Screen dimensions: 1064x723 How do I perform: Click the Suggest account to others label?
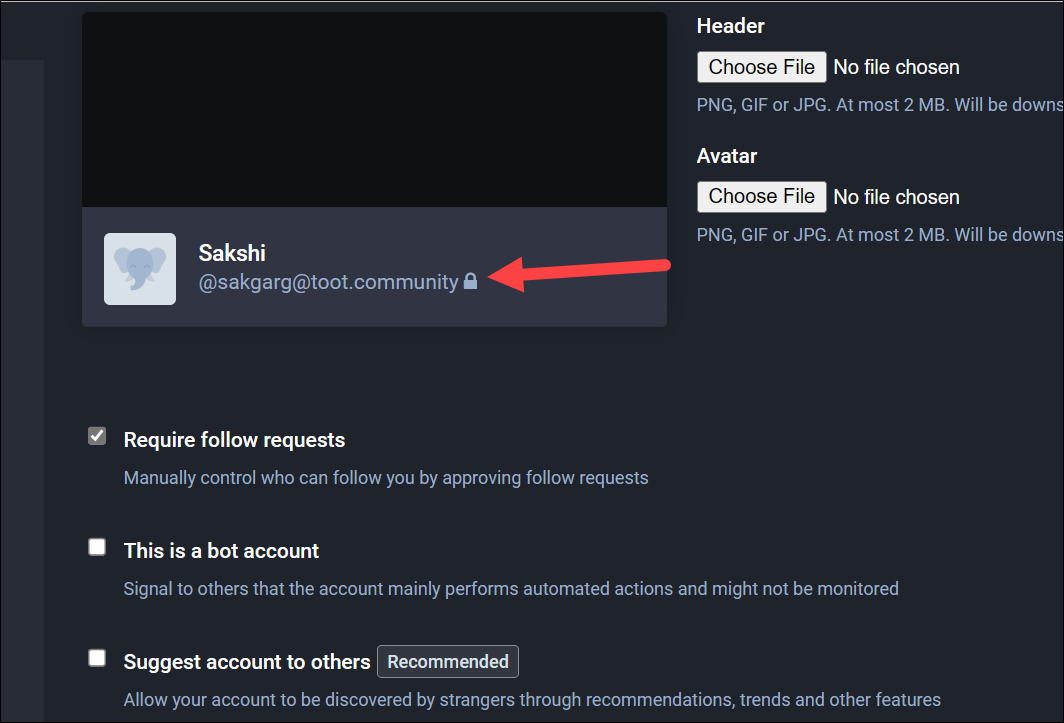point(247,662)
